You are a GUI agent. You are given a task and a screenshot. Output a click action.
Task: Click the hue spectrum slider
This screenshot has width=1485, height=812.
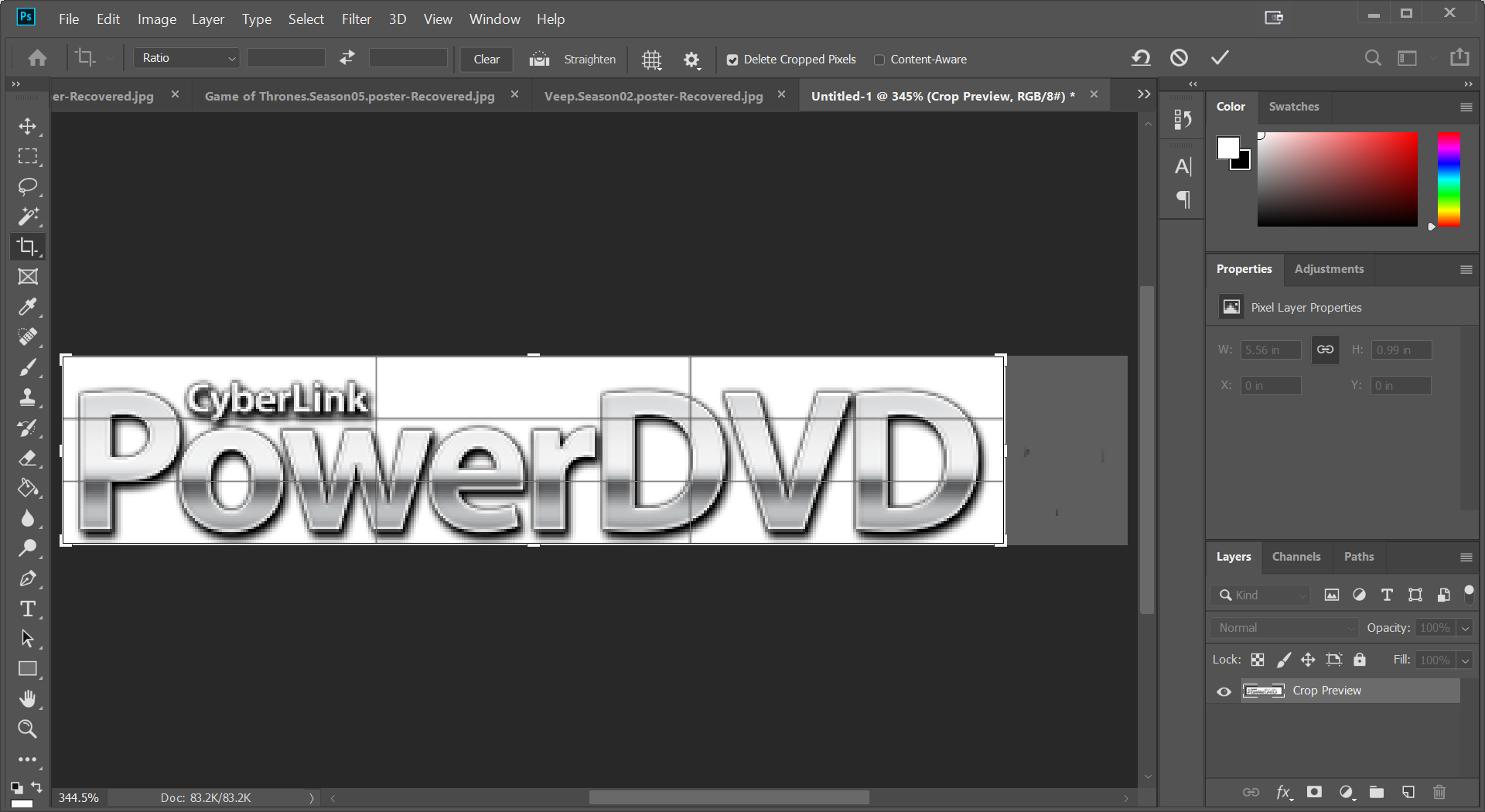[x=1449, y=179]
